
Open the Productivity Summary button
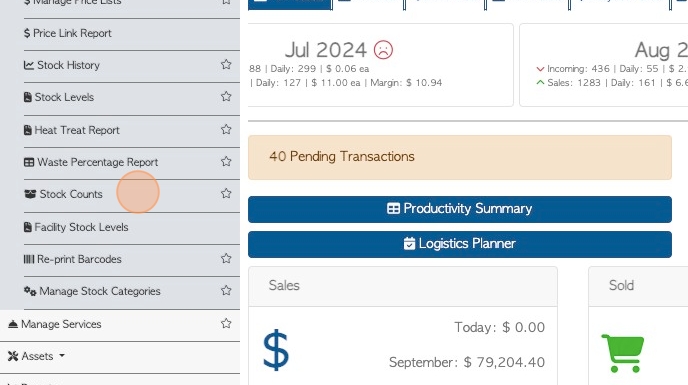point(459,209)
